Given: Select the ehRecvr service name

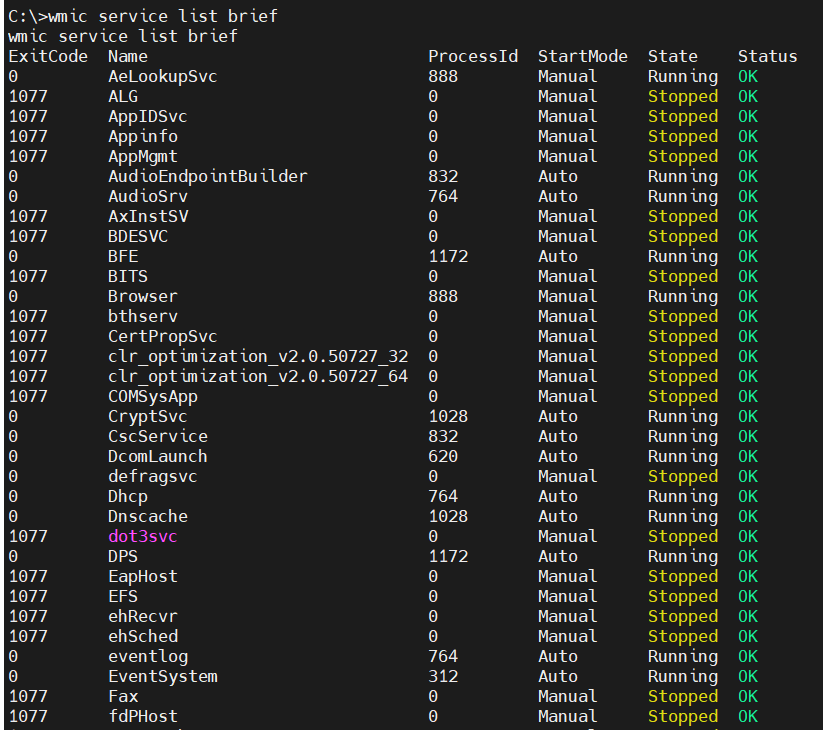Looking at the screenshot, I should [x=143, y=616].
